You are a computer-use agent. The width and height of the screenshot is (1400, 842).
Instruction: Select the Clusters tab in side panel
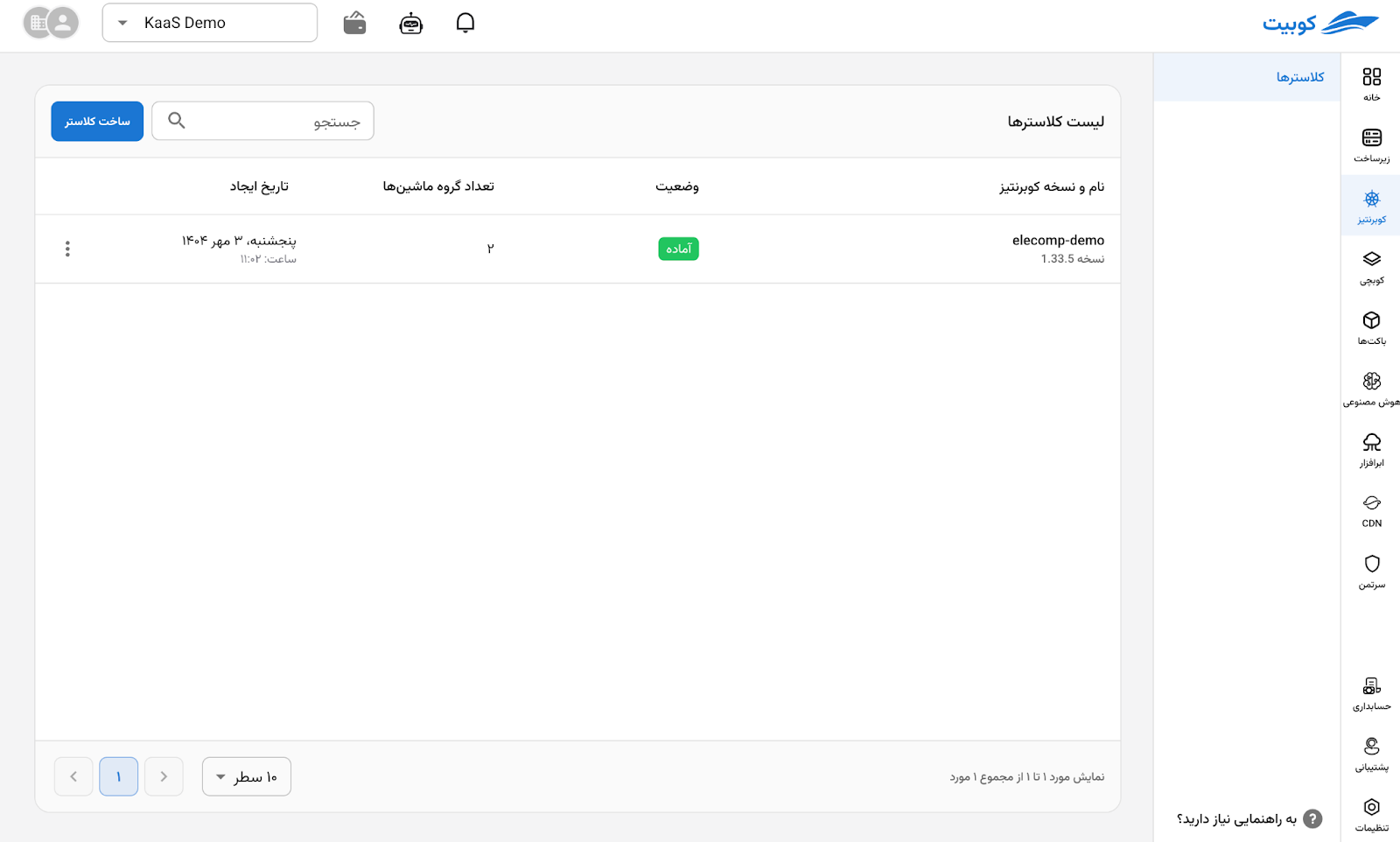[1299, 77]
